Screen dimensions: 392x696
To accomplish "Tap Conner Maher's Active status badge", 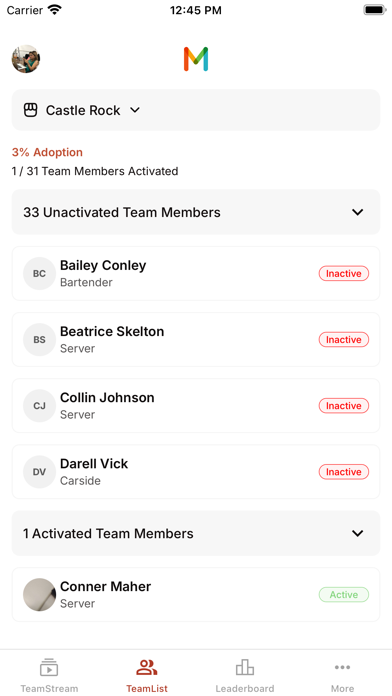I will click(344, 594).
